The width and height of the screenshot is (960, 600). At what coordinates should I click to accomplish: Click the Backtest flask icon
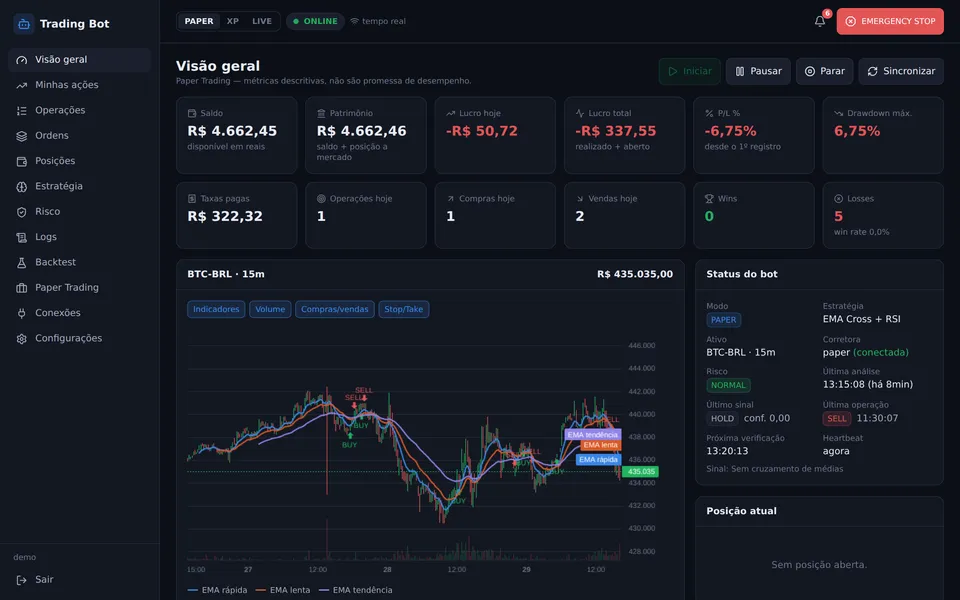click(x=21, y=263)
